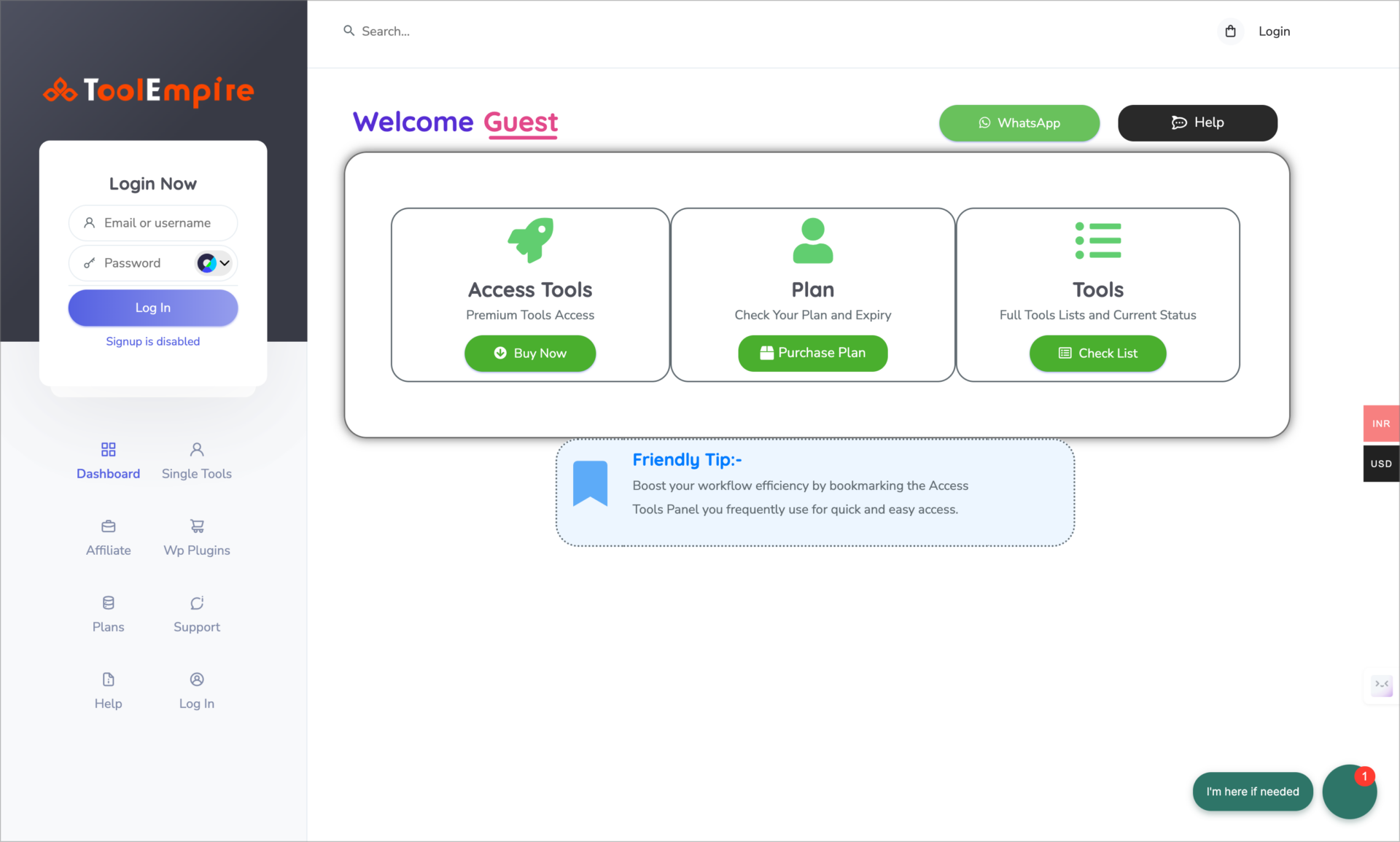
Task: Click the collapse widget icon on right edge
Action: [x=1381, y=685]
